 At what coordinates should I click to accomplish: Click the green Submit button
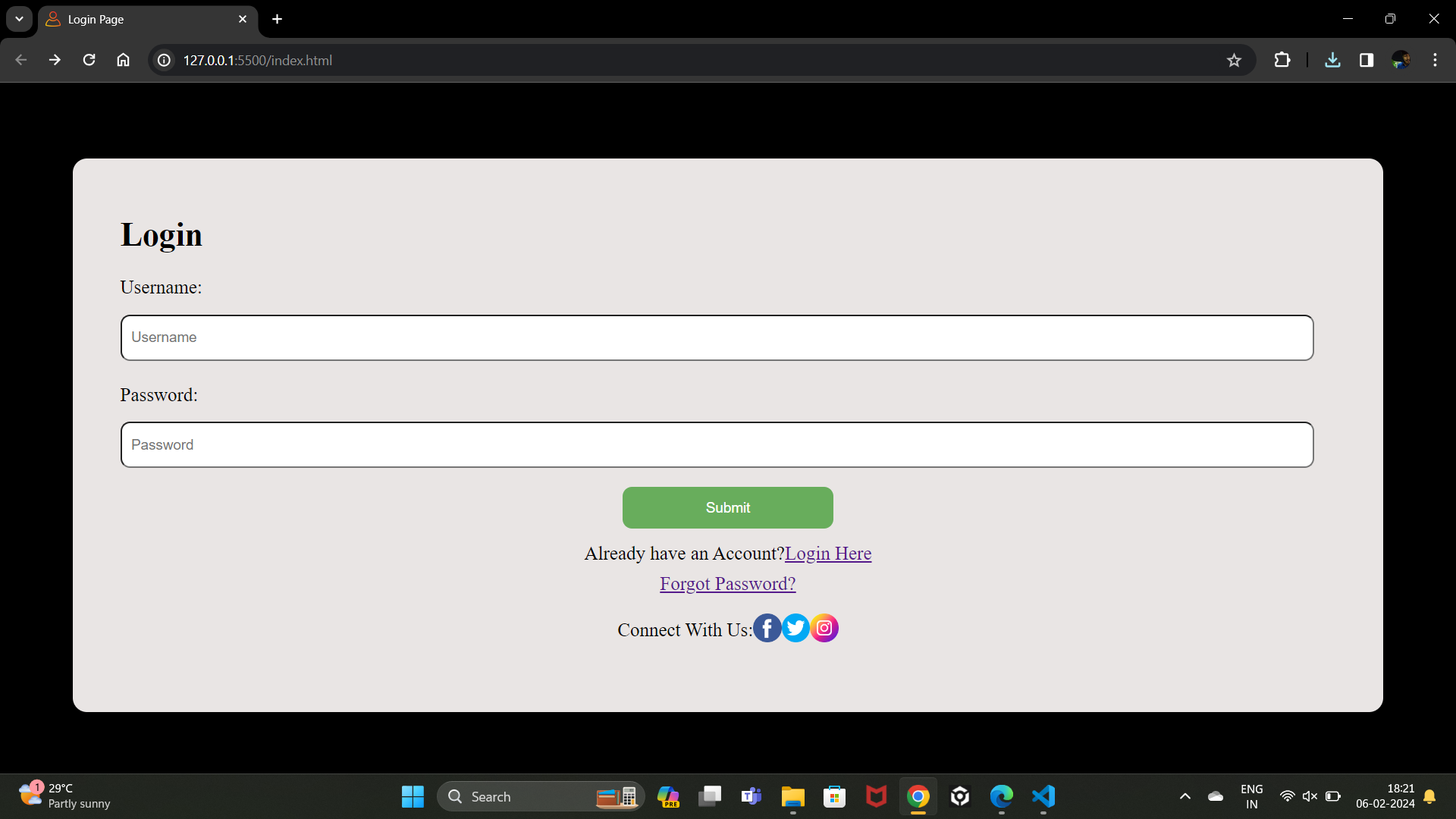(728, 507)
